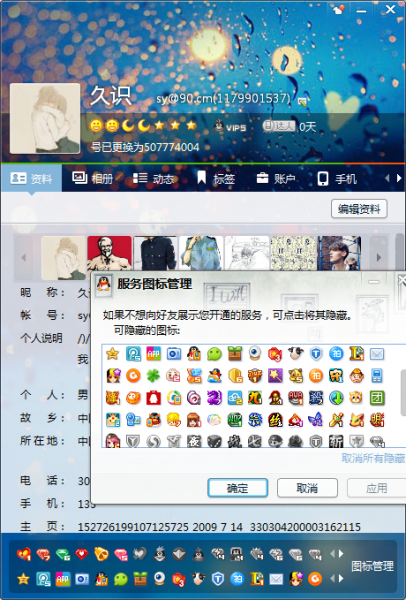Confirm with the 确定 button
The width and height of the screenshot is (406, 600).
coord(238,488)
